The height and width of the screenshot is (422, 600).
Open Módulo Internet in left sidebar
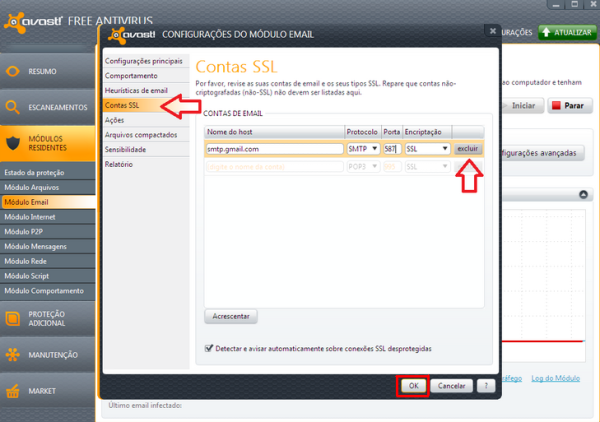[47, 217]
